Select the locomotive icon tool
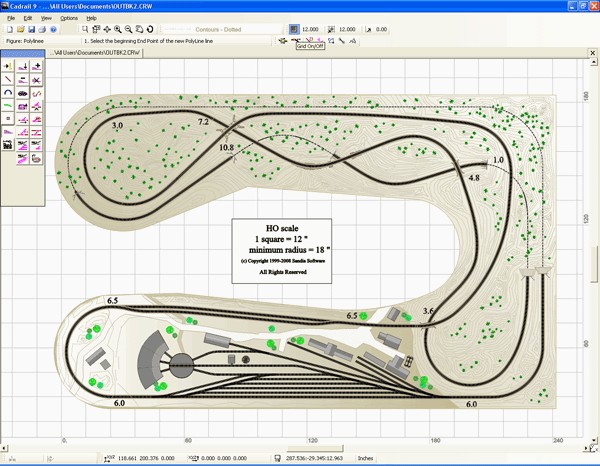600x466 pixels. [x=23, y=93]
